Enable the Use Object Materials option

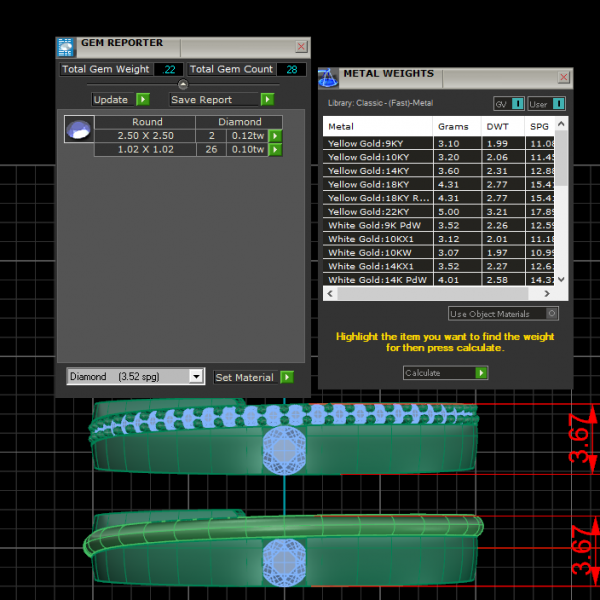click(x=552, y=314)
